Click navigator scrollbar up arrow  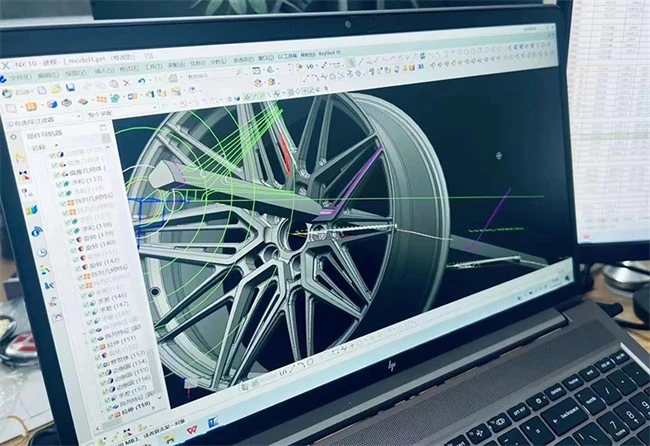point(109,148)
